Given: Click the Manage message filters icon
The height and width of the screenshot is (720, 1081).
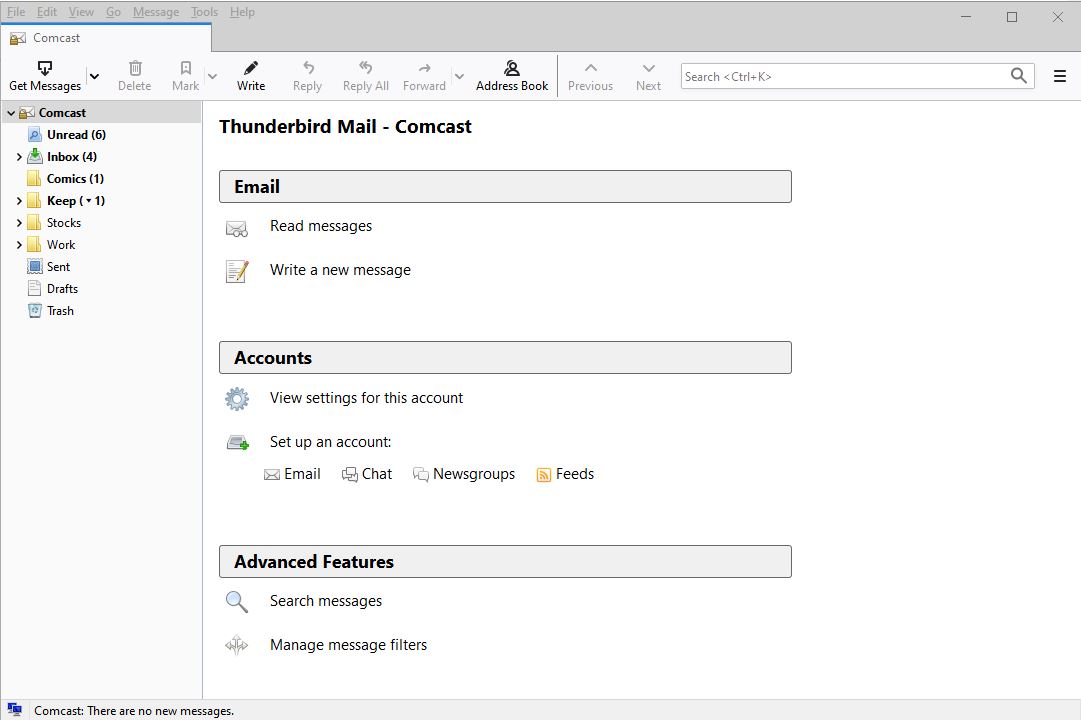Looking at the screenshot, I should tap(236, 645).
